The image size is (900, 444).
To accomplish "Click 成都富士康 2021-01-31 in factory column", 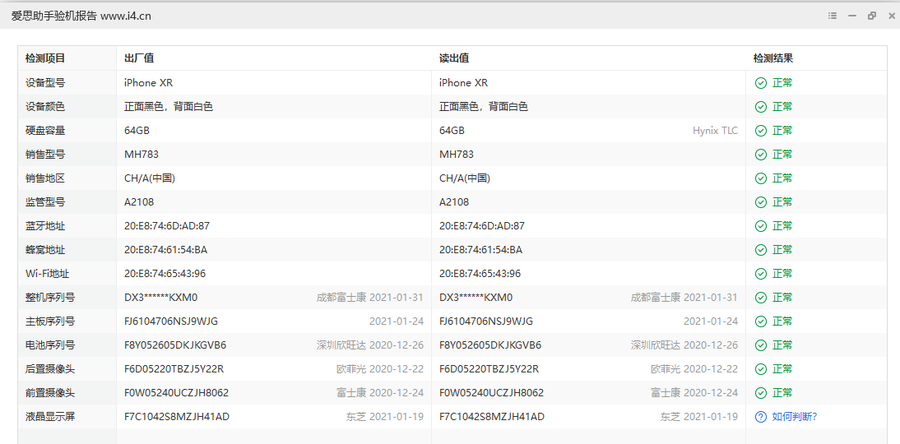I will [370, 297].
